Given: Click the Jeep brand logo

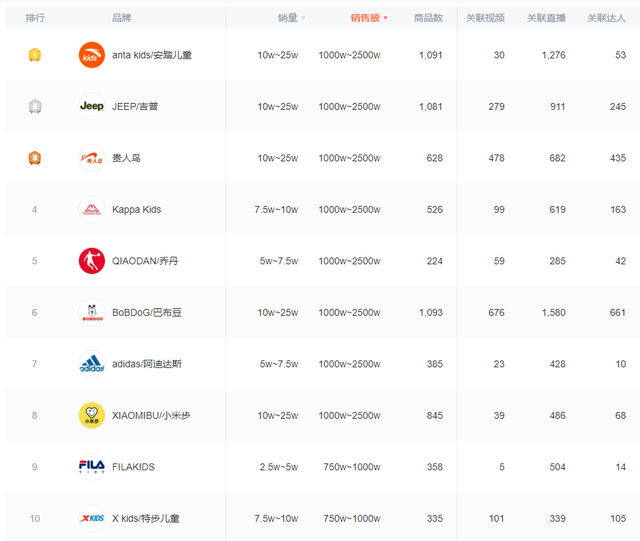Looking at the screenshot, I should pyautogui.click(x=91, y=107).
